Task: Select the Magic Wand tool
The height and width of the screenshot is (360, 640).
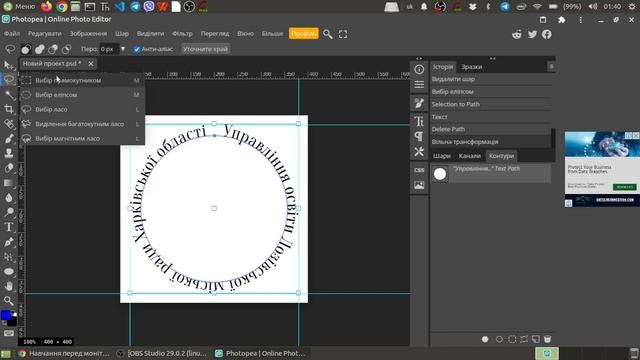Action: [x=9, y=94]
